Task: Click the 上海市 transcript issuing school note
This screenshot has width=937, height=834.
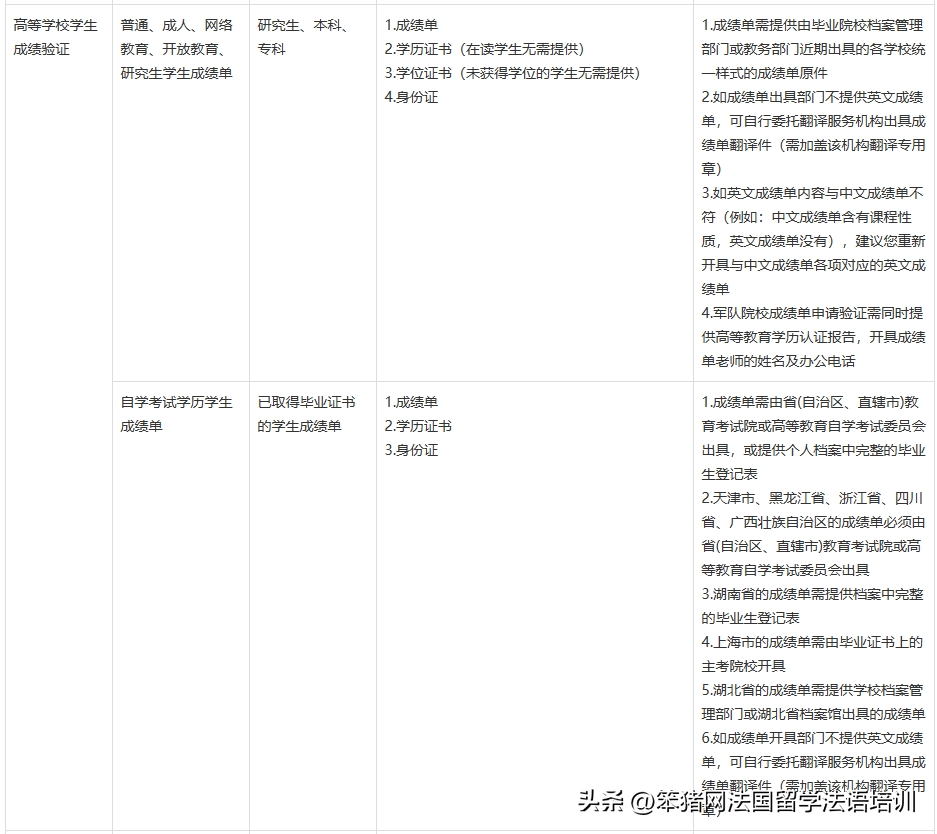Action: (812, 654)
